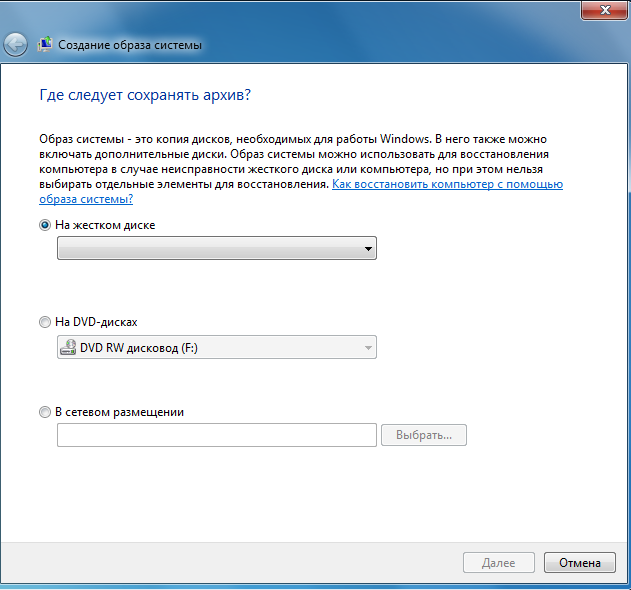This screenshot has width=631, height=590.
Task: Click the heading 'Где следует сохранять архив?'
Action: pos(144,95)
